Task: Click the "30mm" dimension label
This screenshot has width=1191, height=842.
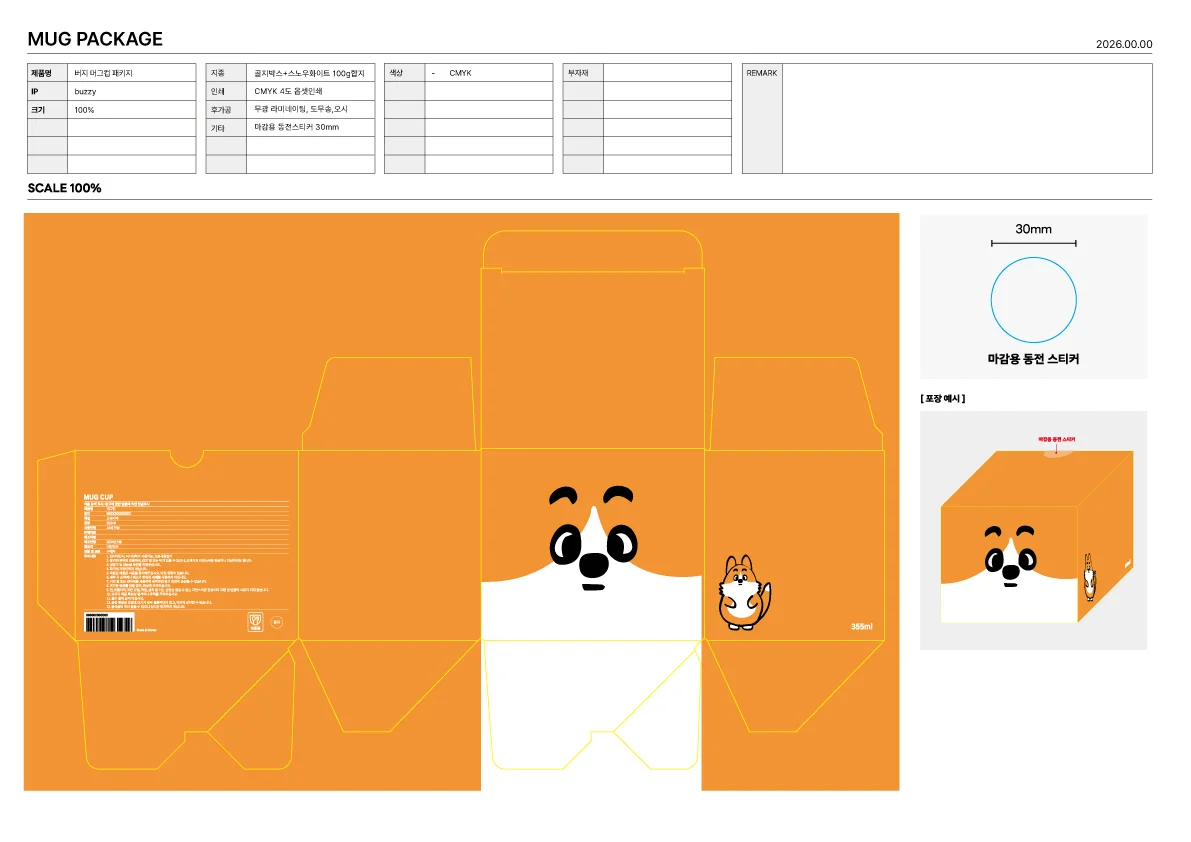Action: [1033, 229]
